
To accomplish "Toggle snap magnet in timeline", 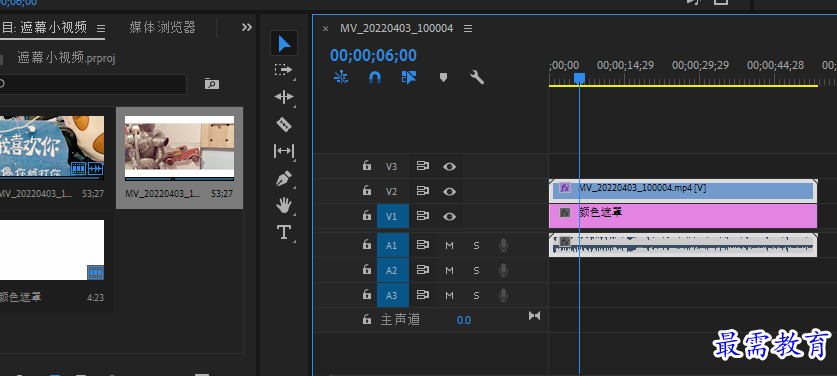I will click(x=375, y=77).
